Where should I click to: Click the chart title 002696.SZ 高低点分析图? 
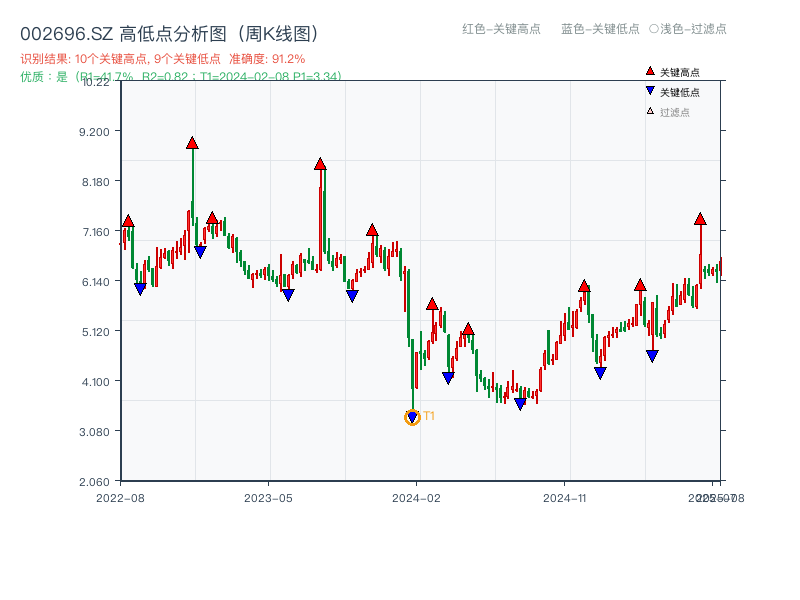(169, 34)
